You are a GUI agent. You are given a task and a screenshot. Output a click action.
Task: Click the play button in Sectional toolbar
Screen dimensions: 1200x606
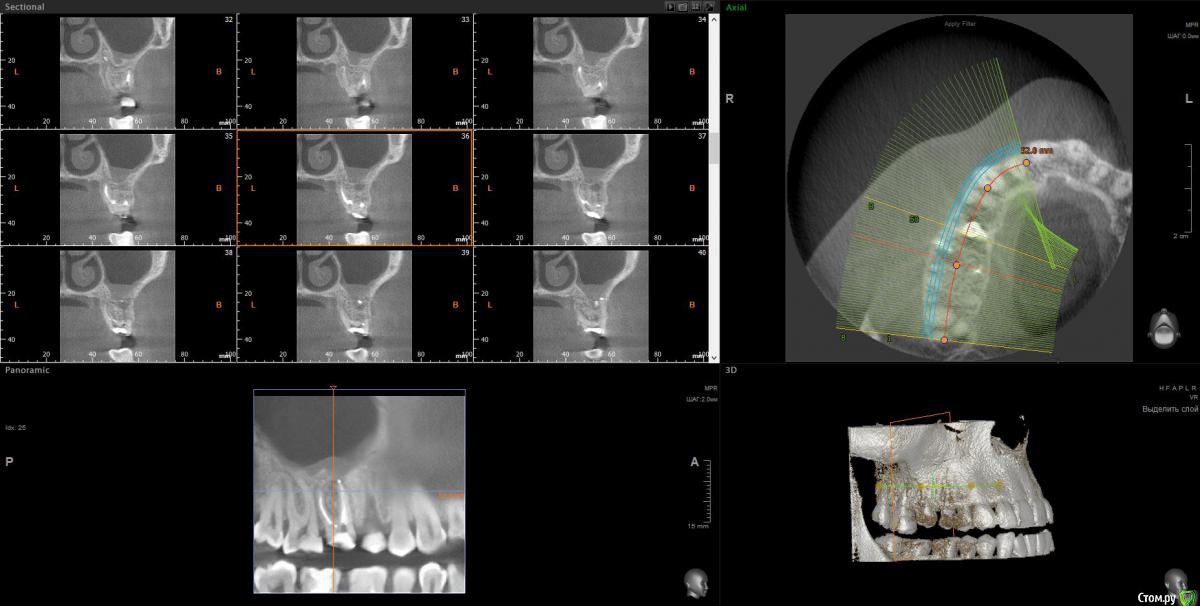pos(671,6)
